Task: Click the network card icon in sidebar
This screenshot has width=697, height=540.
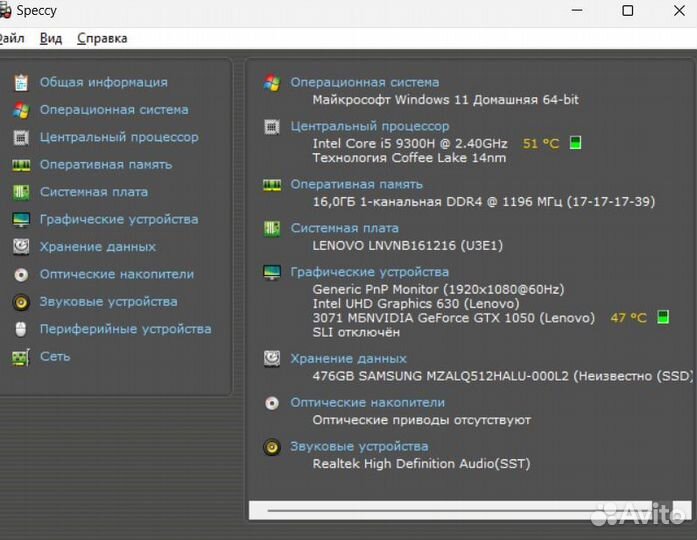Action: (x=21, y=357)
